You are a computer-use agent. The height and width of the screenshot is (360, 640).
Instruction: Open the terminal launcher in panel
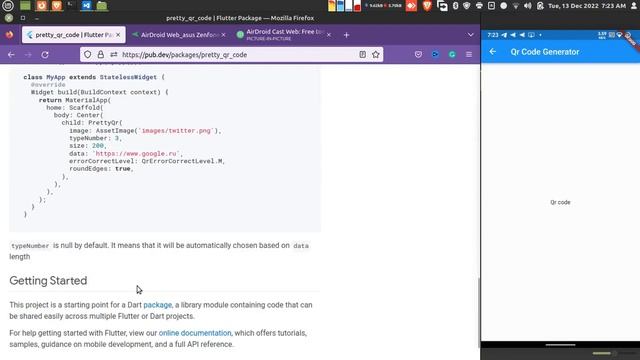(x=71, y=5)
